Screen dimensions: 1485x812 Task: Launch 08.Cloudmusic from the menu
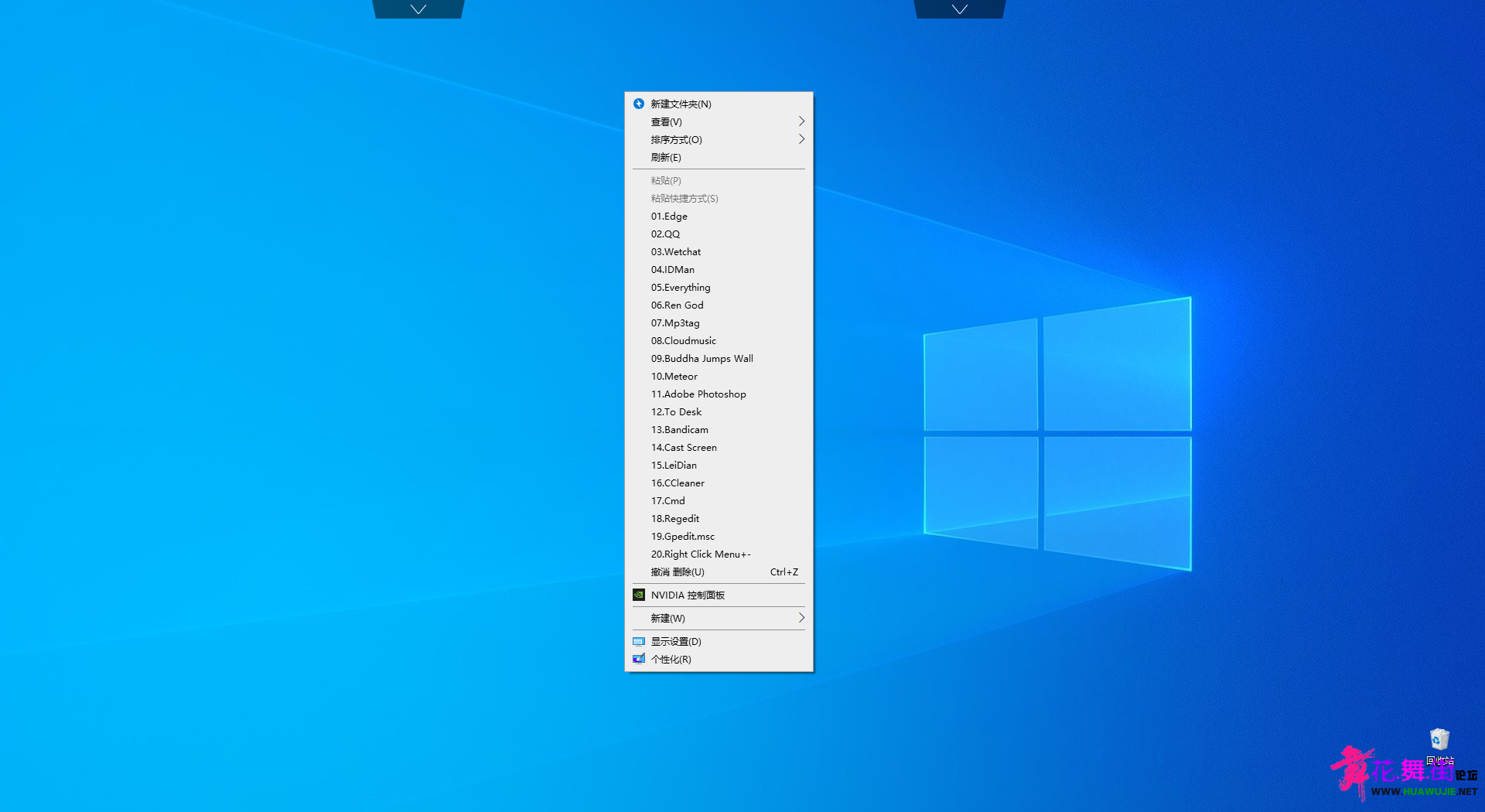pos(719,340)
